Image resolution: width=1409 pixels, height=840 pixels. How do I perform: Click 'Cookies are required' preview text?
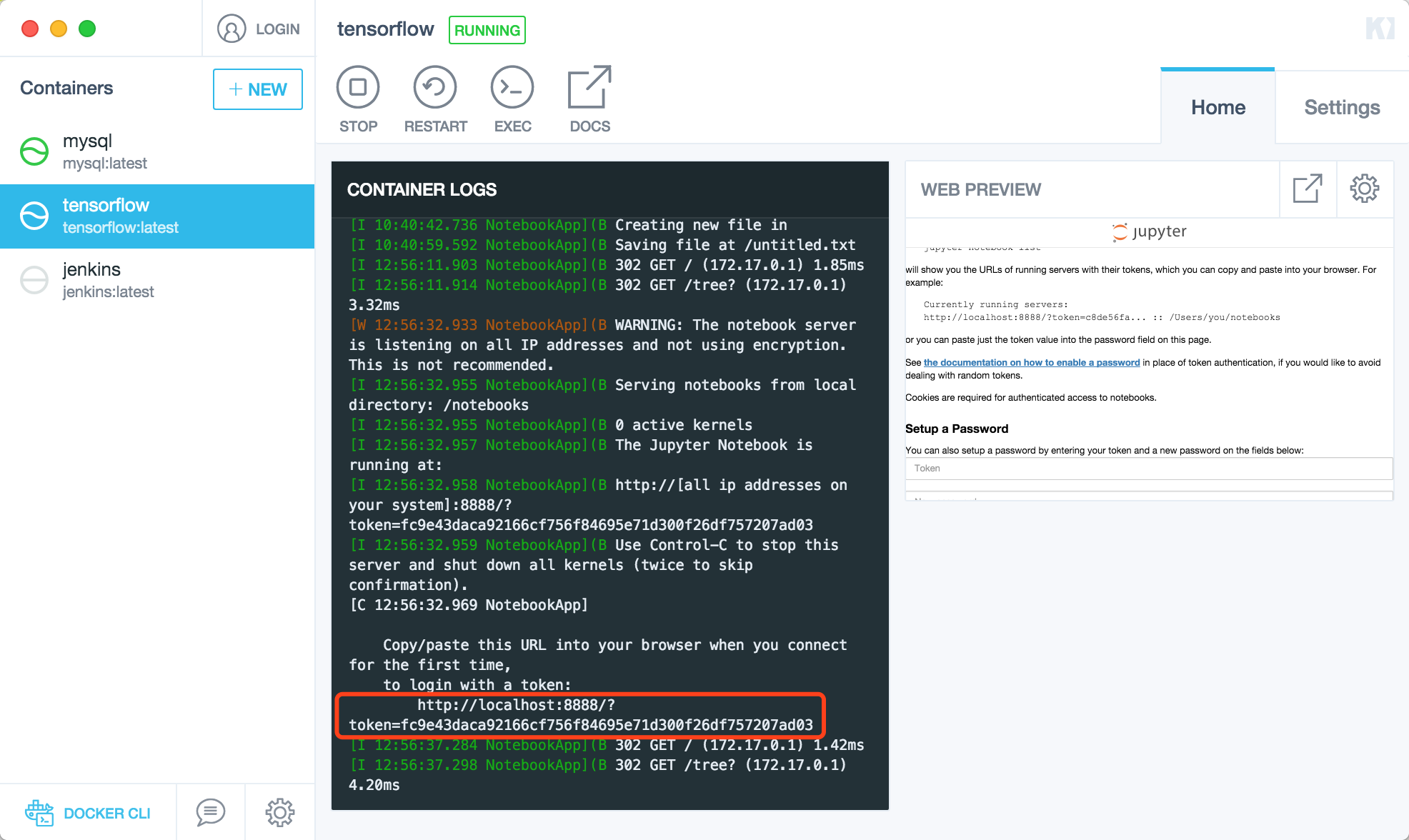click(x=1030, y=398)
